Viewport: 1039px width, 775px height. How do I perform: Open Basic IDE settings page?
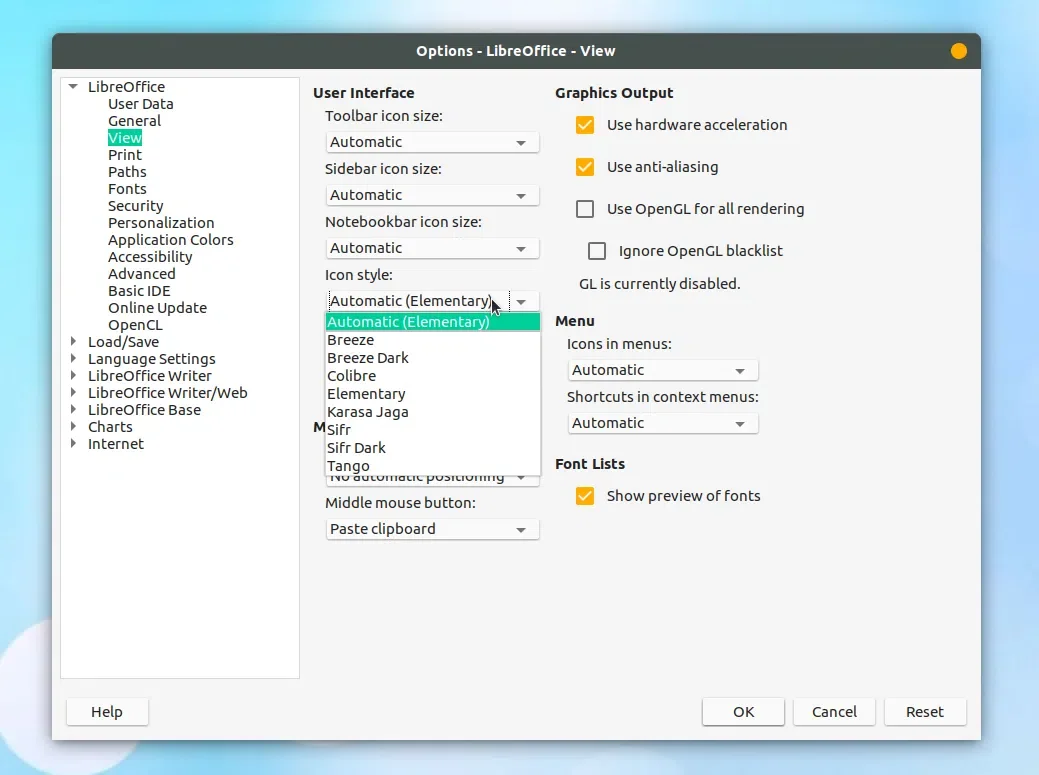coord(139,291)
